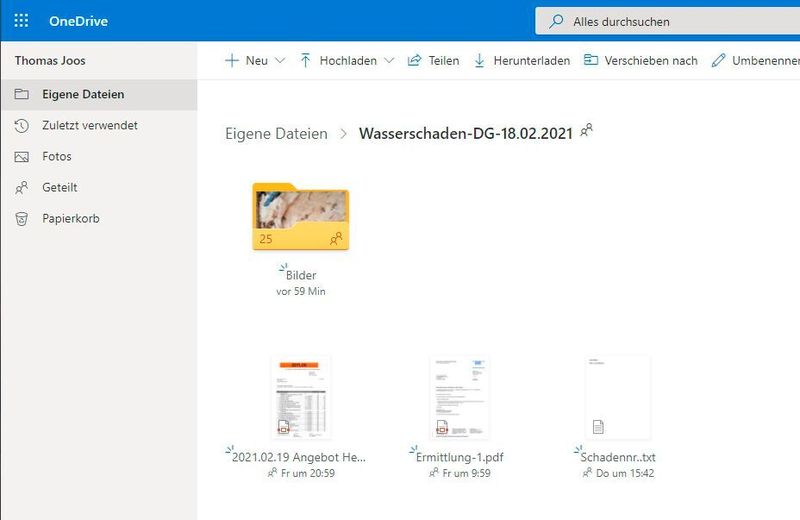Open the 'Schadennr..txt' thumbnail
The width and height of the screenshot is (800, 520).
(618, 398)
